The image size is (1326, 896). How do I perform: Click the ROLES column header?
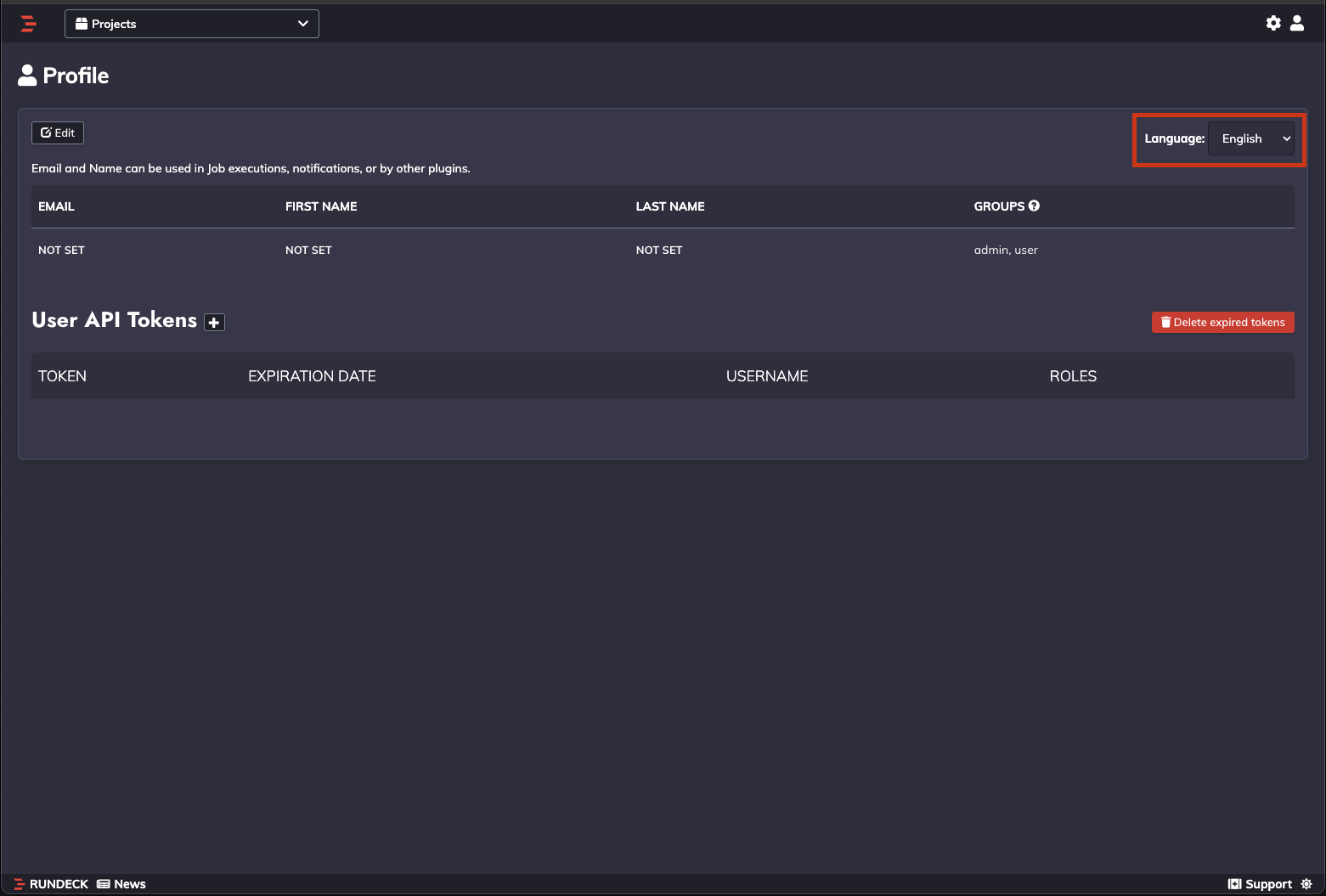(1073, 376)
